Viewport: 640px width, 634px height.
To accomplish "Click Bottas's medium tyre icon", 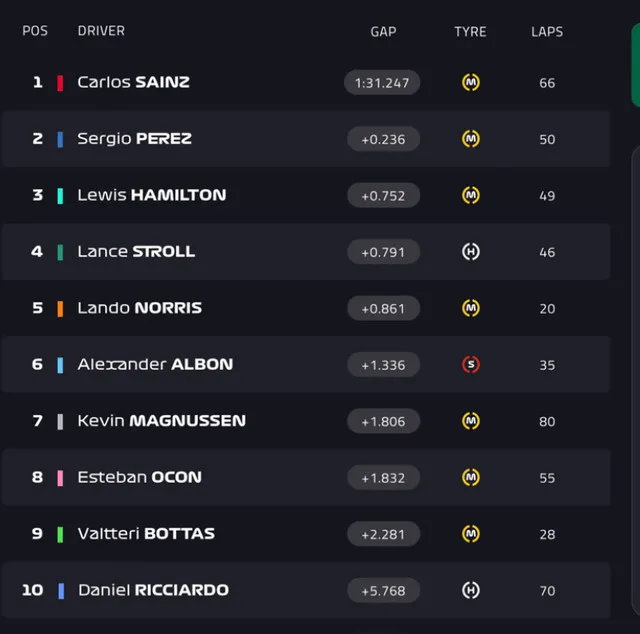I will coord(471,534).
